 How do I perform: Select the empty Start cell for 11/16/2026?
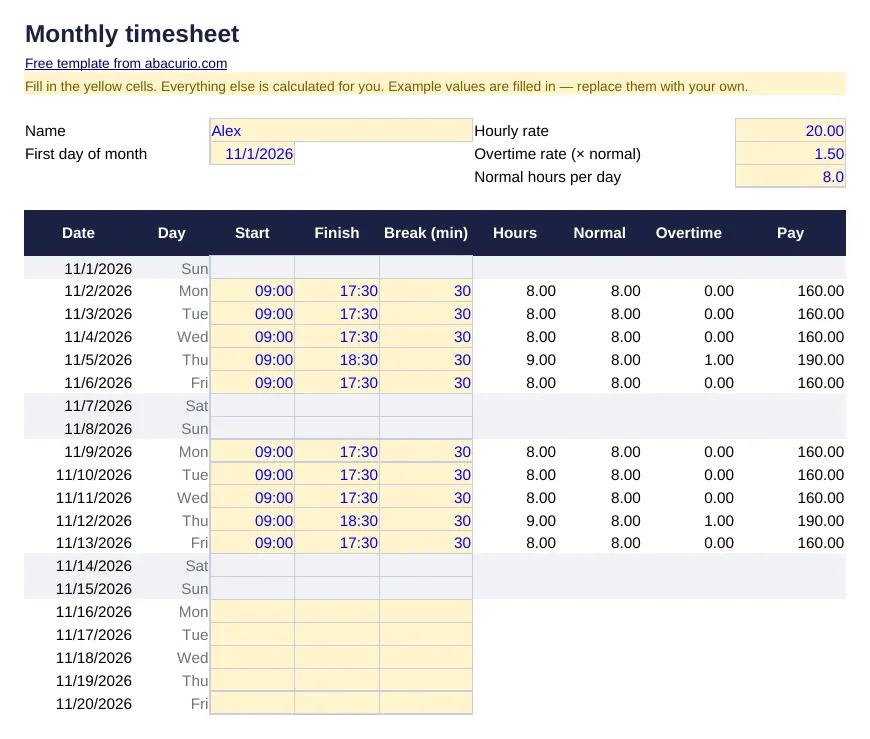(252, 611)
